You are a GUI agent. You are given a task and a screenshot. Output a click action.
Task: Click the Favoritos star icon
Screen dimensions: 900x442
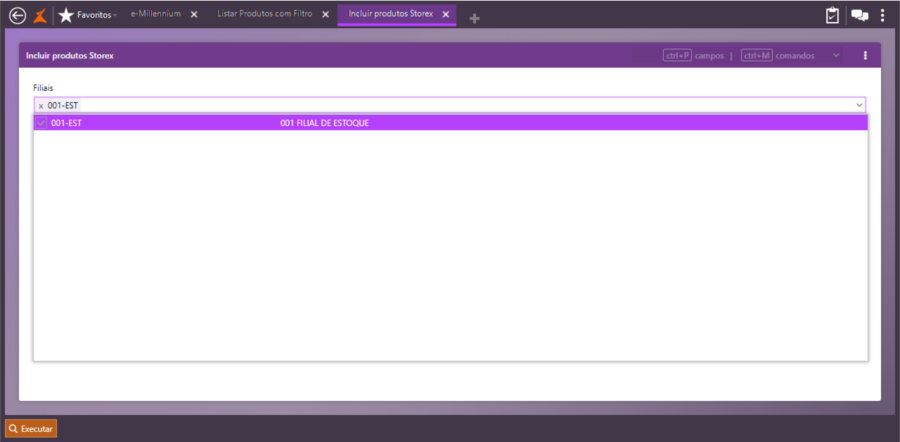click(66, 15)
